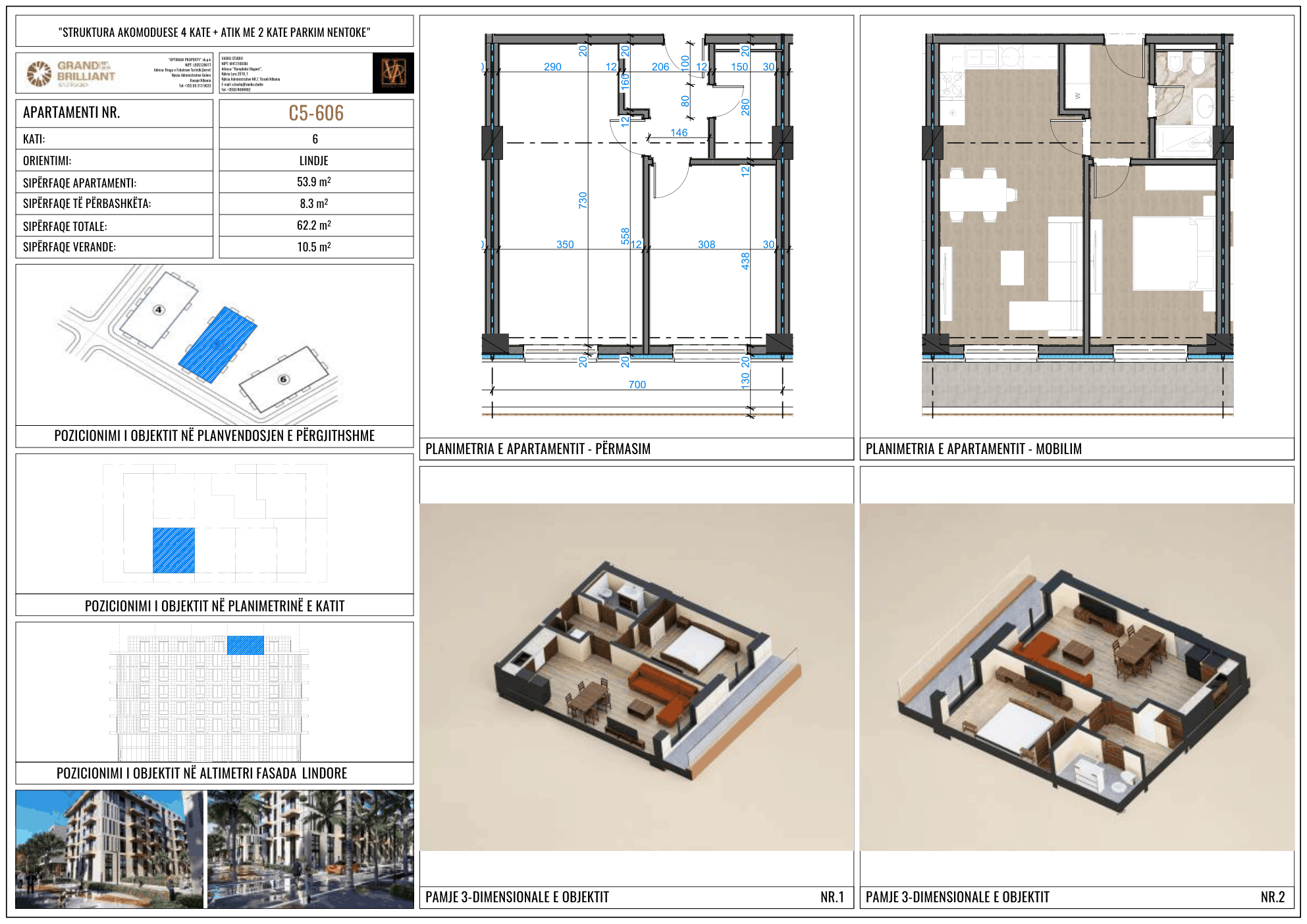
Task: Click the 10.5 m² veranda area value
Action: point(314,247)
